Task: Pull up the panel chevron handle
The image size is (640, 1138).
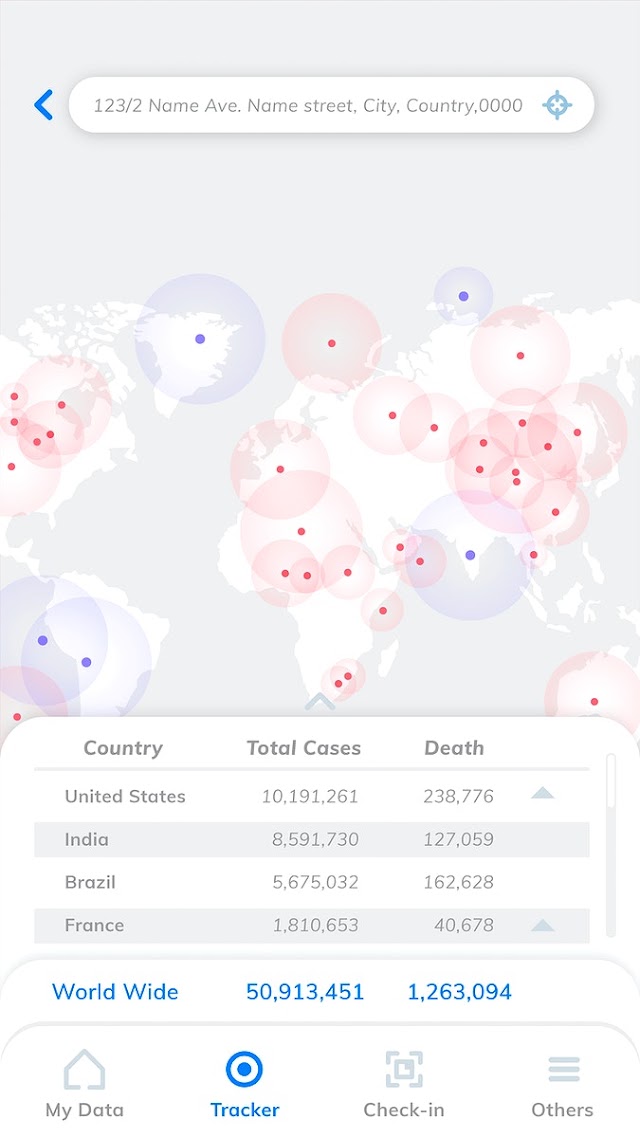Action: [x=320, y=701]
